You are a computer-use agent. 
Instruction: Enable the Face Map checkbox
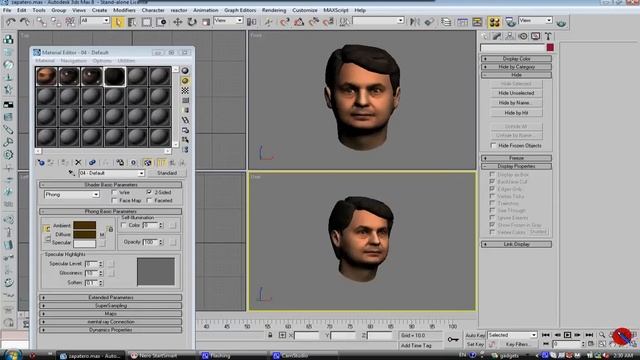114,200
